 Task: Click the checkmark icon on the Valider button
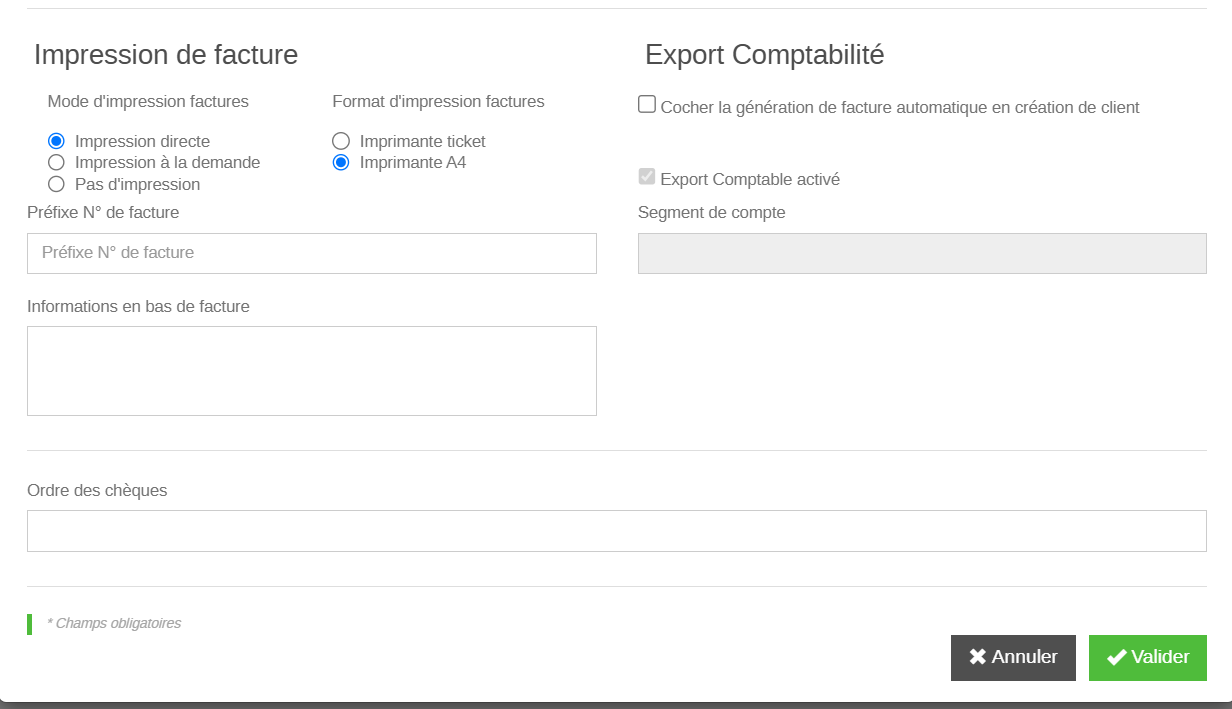1116,657
